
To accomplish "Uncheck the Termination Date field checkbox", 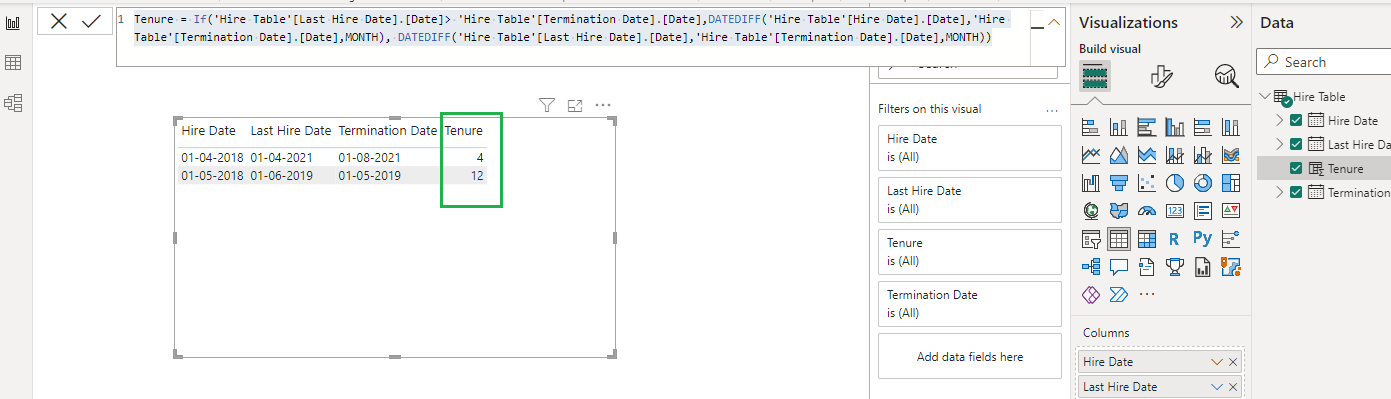I will click(1296, 192).
